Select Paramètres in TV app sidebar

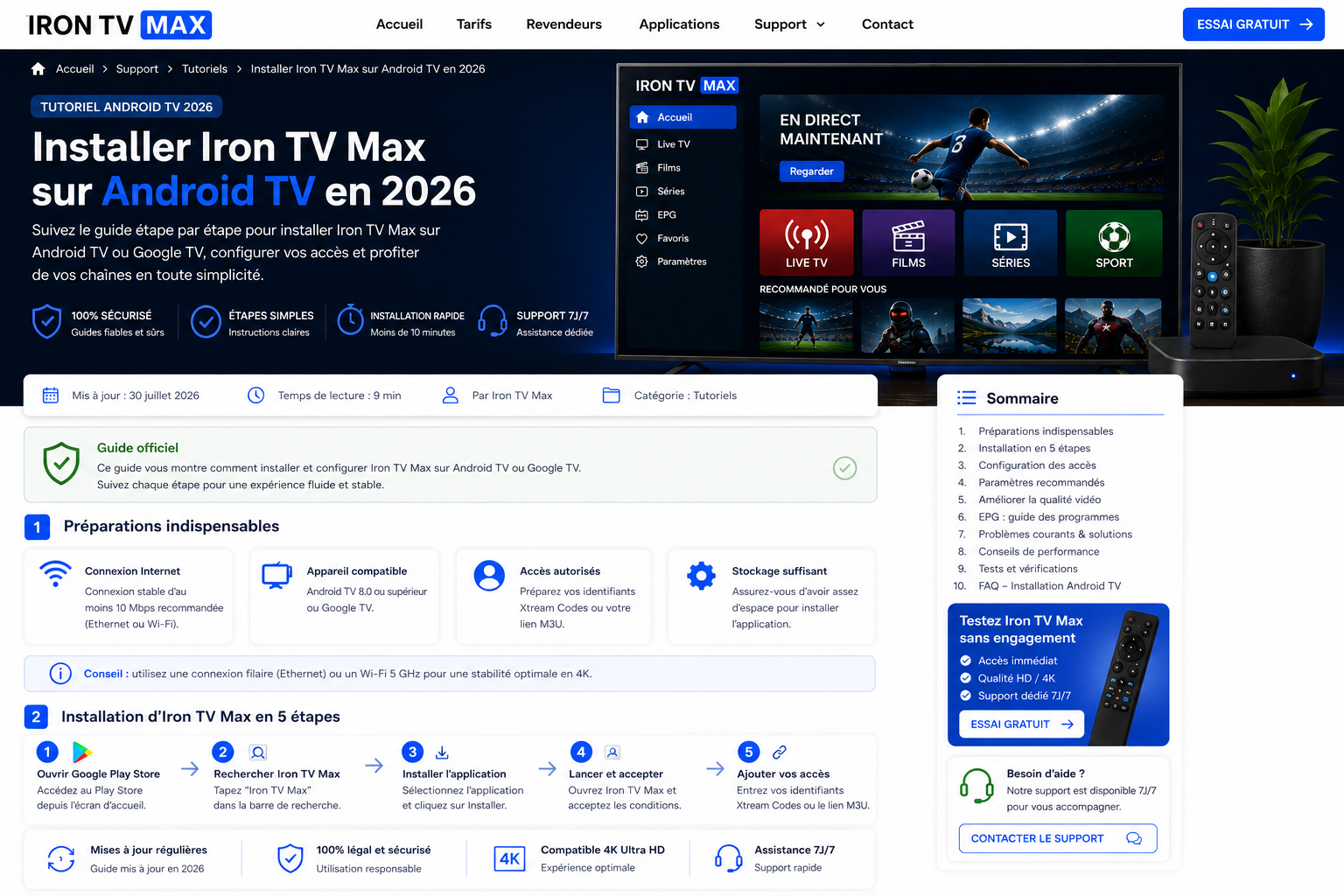(x=671, y=262)
